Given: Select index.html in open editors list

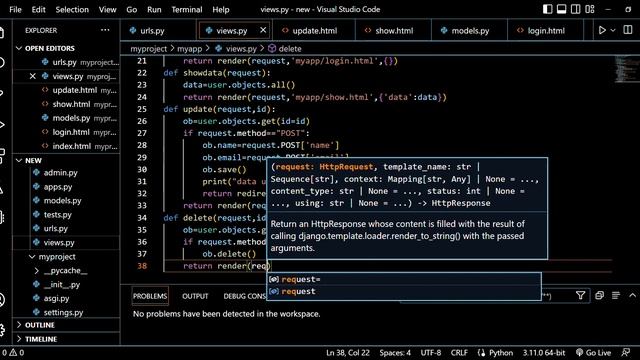Looking at the screenshot, I should (66, 146).
